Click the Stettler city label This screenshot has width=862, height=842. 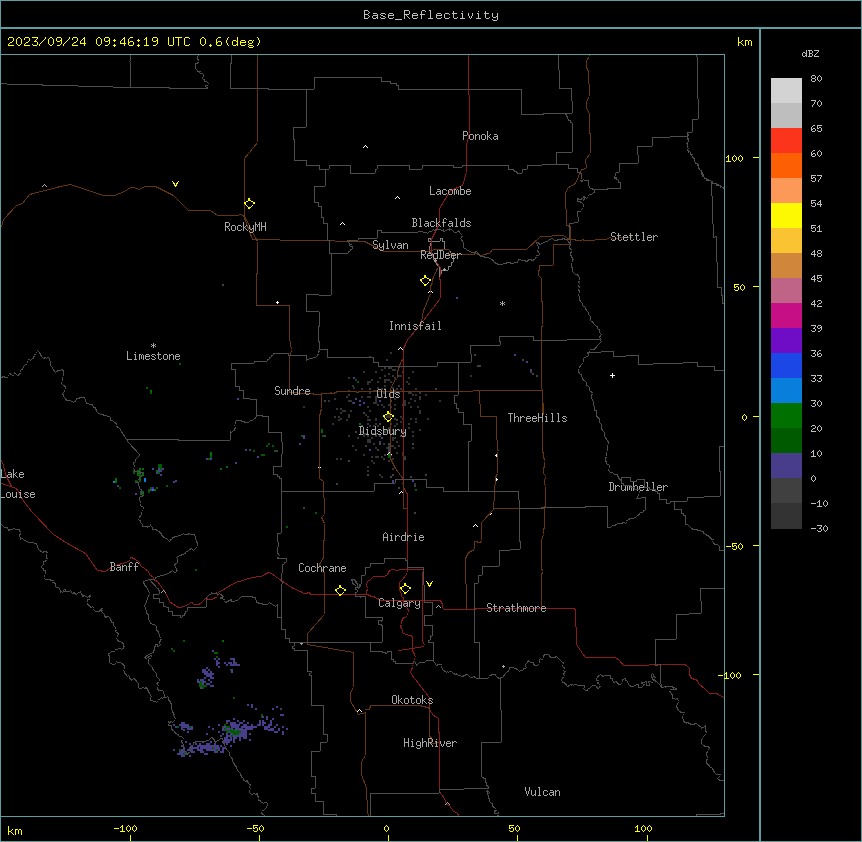(633, 237)
